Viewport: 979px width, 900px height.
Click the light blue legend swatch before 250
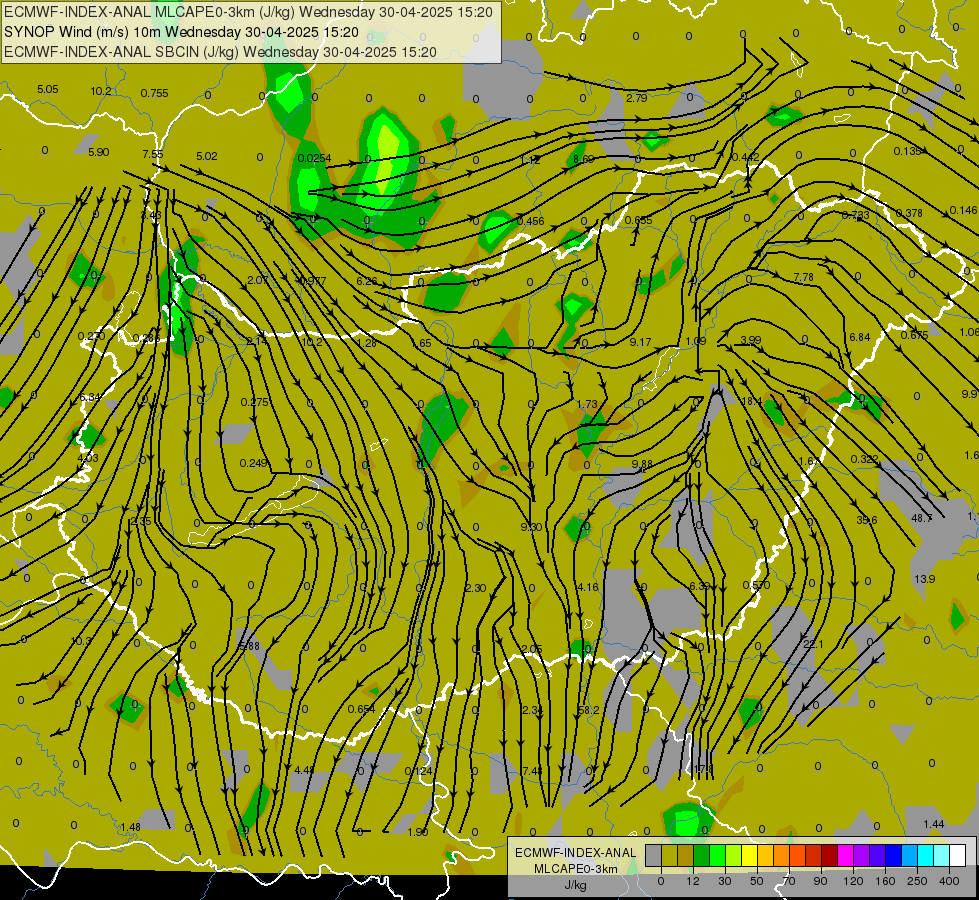coord(910,856)
